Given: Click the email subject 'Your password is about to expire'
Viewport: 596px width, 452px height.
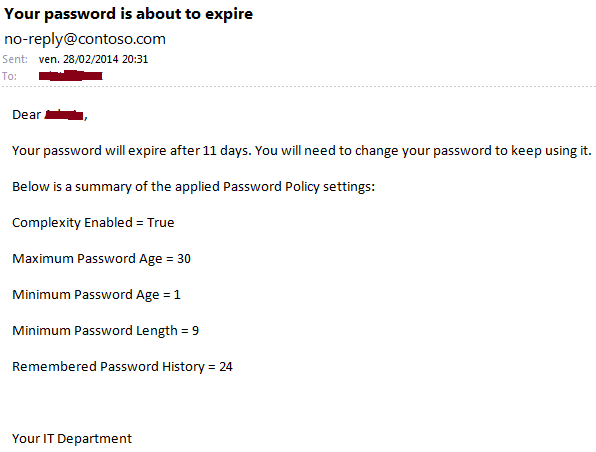Looking at the screenshot, I should point(128,14).
